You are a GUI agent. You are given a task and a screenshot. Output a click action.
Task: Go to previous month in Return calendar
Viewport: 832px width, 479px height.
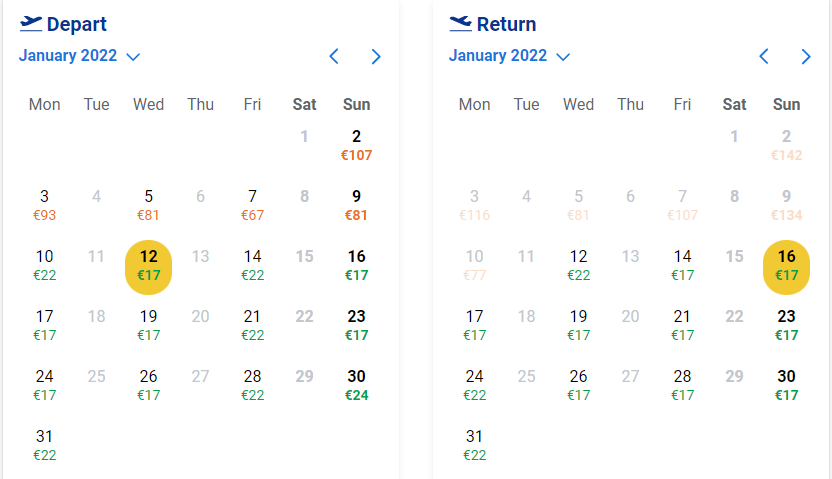[764, 56]
